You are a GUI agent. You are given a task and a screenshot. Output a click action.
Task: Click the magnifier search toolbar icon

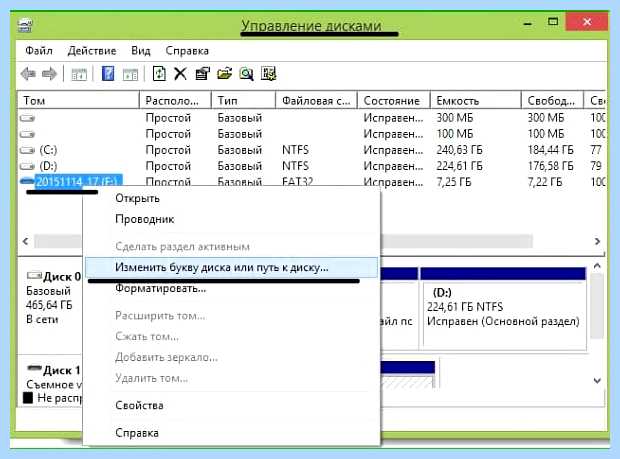(x=246, y=74)
